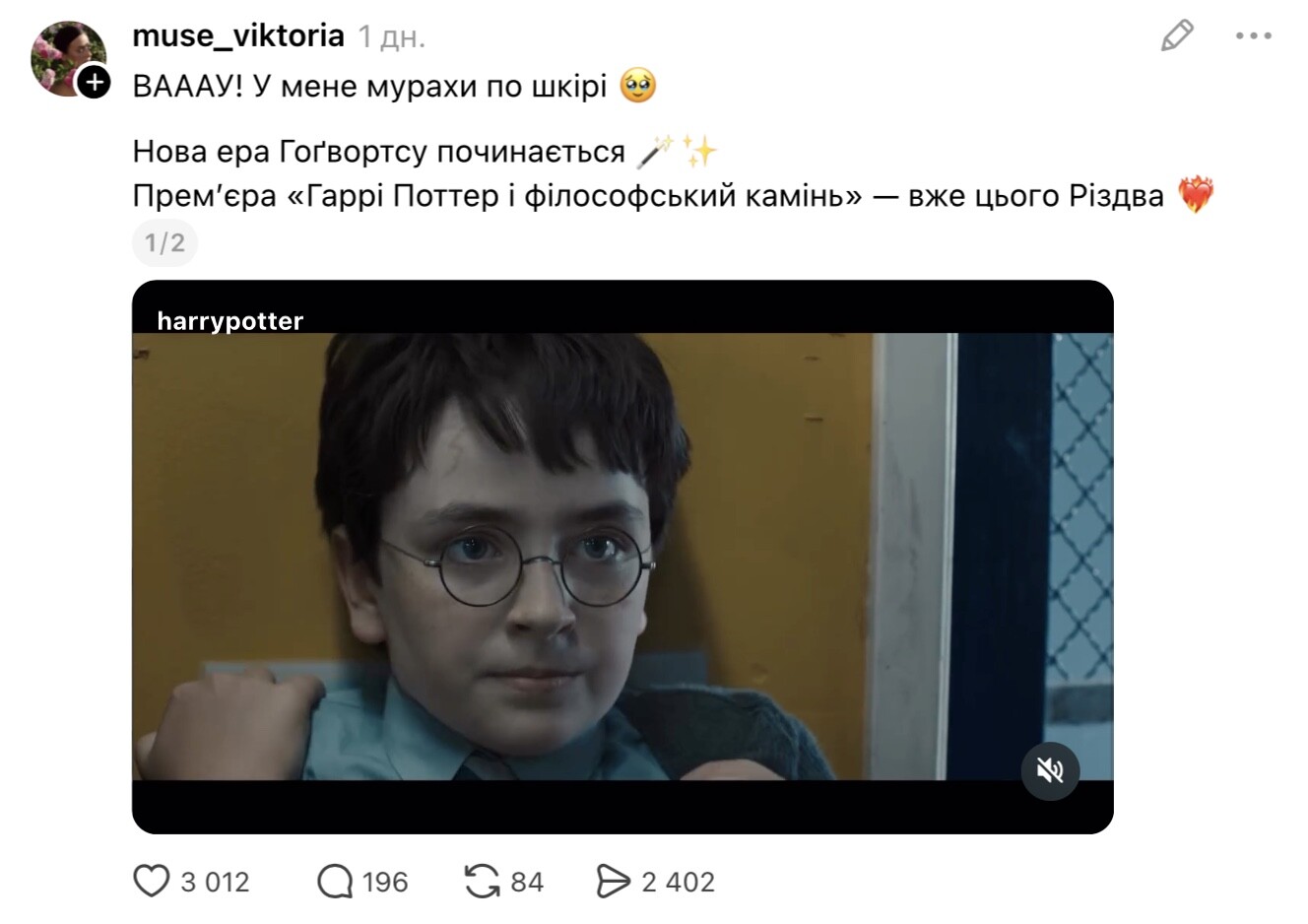Like the post with the heart icon
This screenshot has width=1308, height=924.
[151, 882]
